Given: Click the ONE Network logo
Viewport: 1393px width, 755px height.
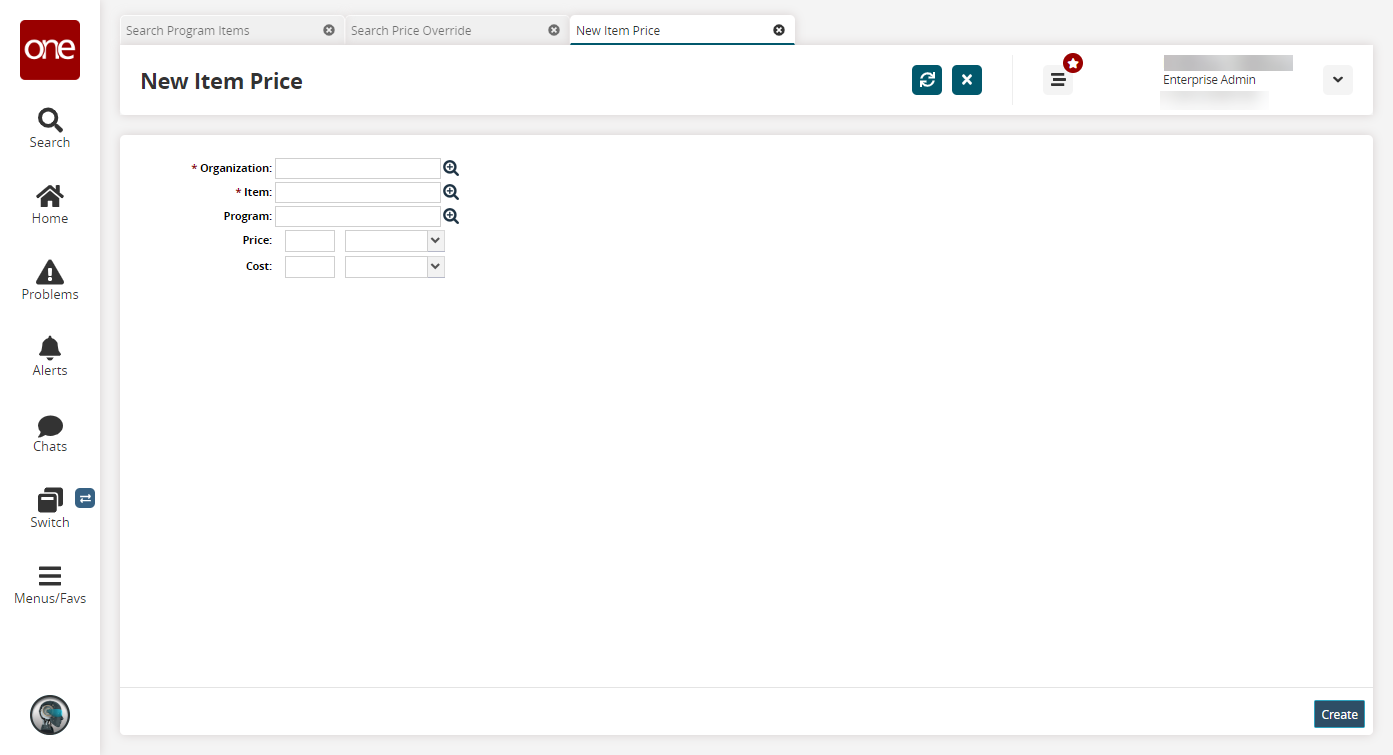Looking at the screenshot, I should coord(50,50).
